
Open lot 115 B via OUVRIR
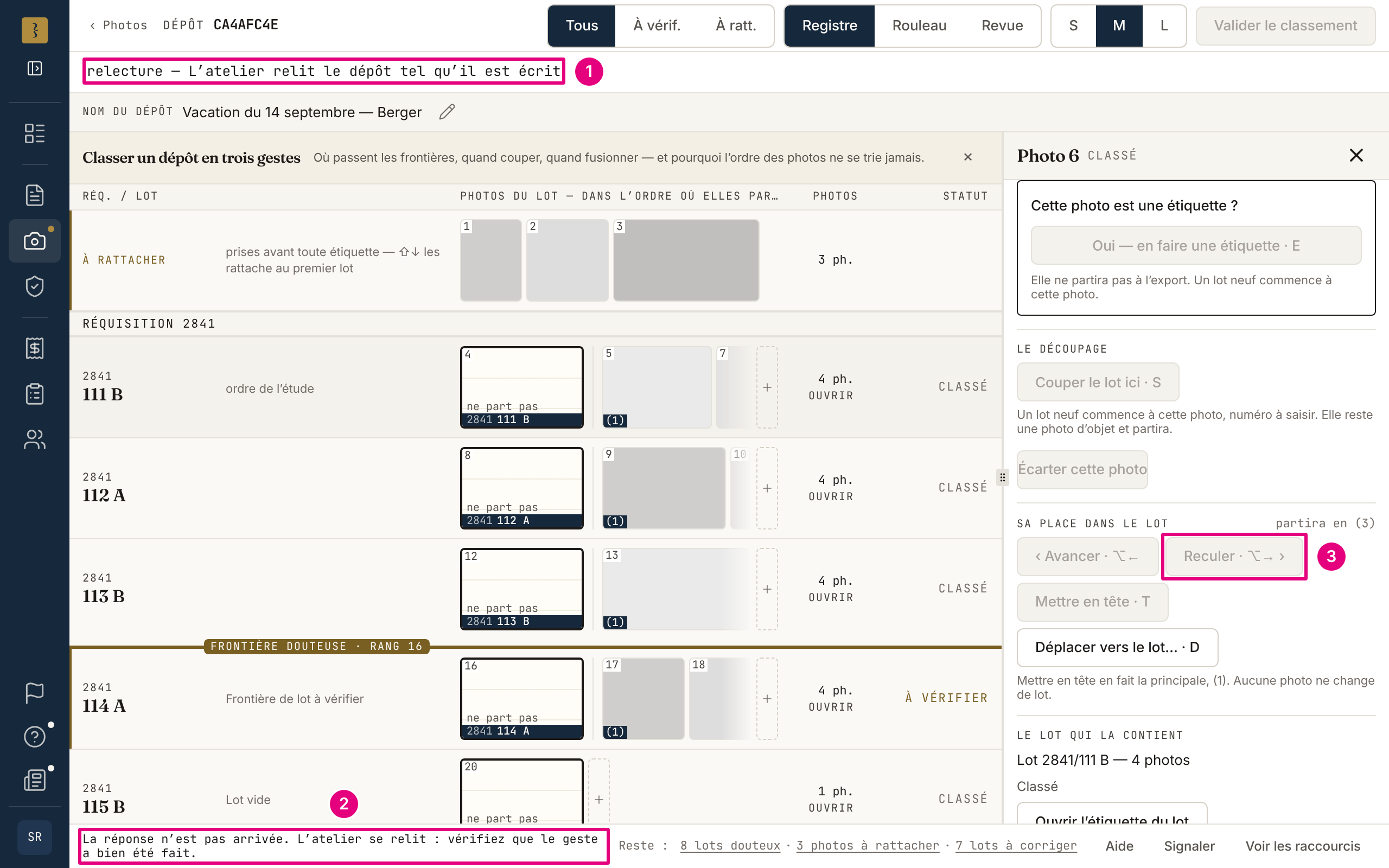click(x=831, y=808)
